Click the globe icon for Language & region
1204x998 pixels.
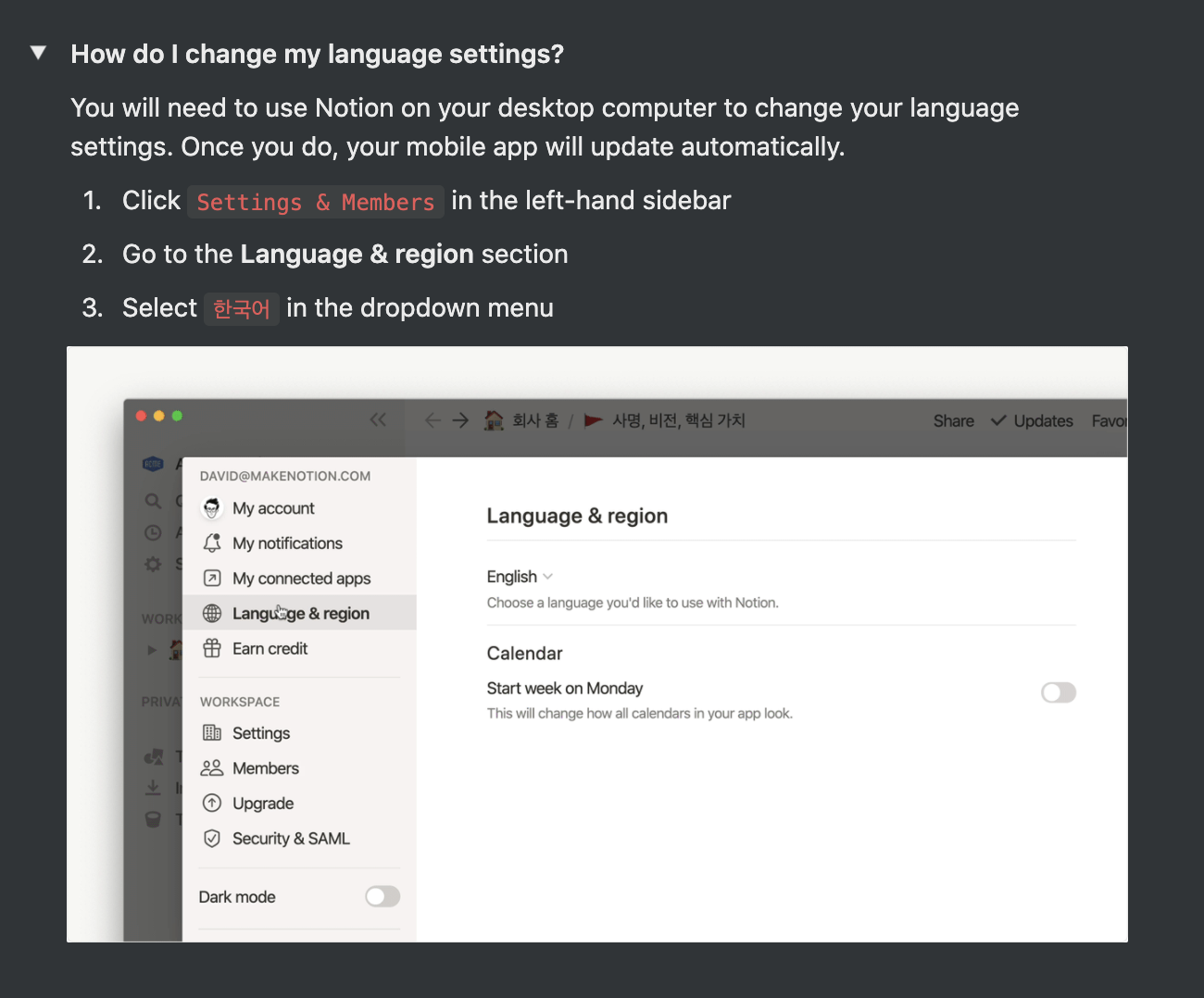212,614
